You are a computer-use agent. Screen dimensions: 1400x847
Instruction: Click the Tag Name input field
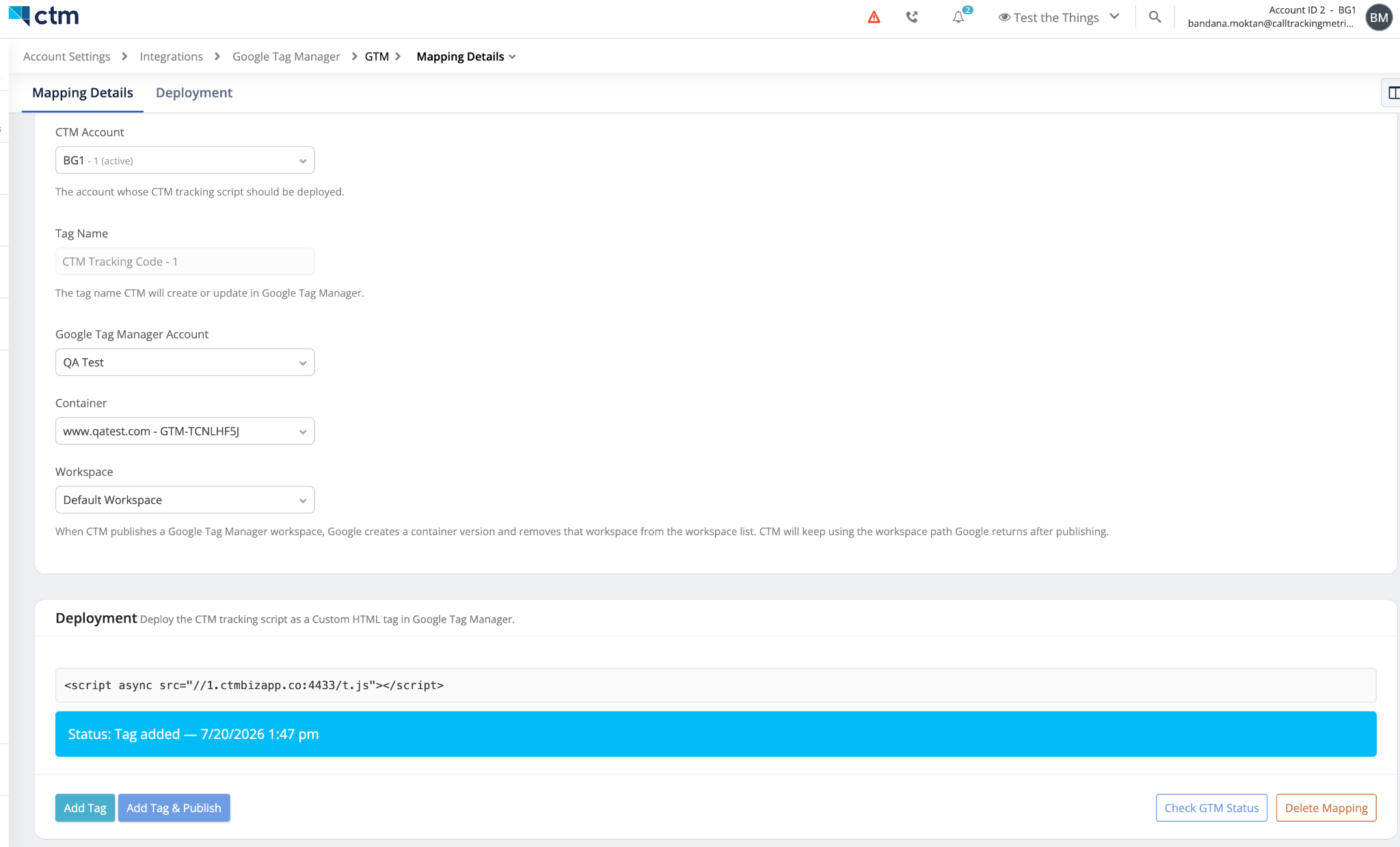[x=185, y=262]
